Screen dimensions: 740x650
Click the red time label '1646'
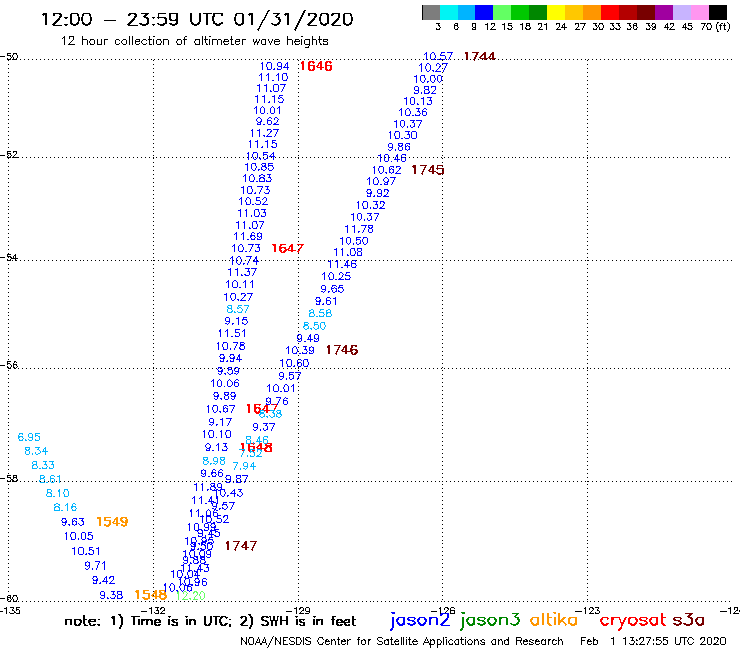pyautogui.click(x=316, y=66)
